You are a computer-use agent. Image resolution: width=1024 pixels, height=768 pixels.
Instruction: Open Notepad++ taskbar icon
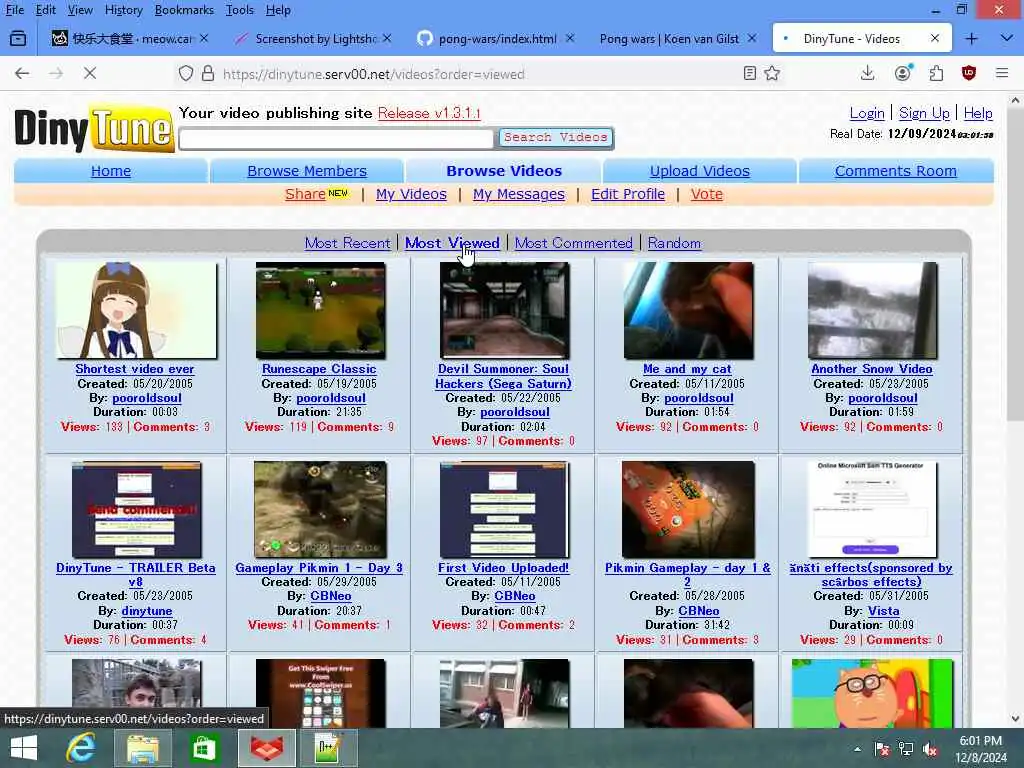327,748
